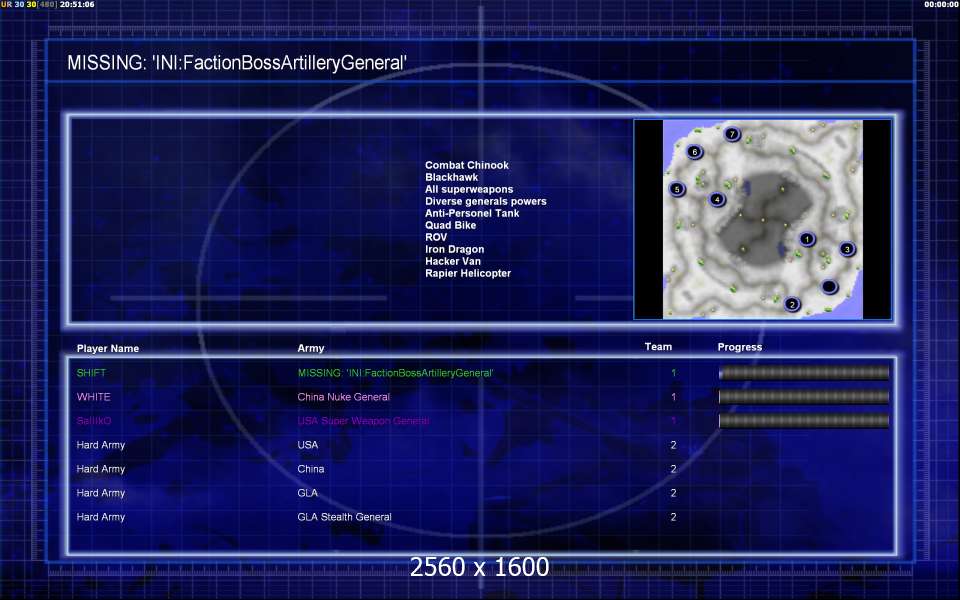Select start position 6 on minimap
960x600 pixels.
tap(694, 152)
